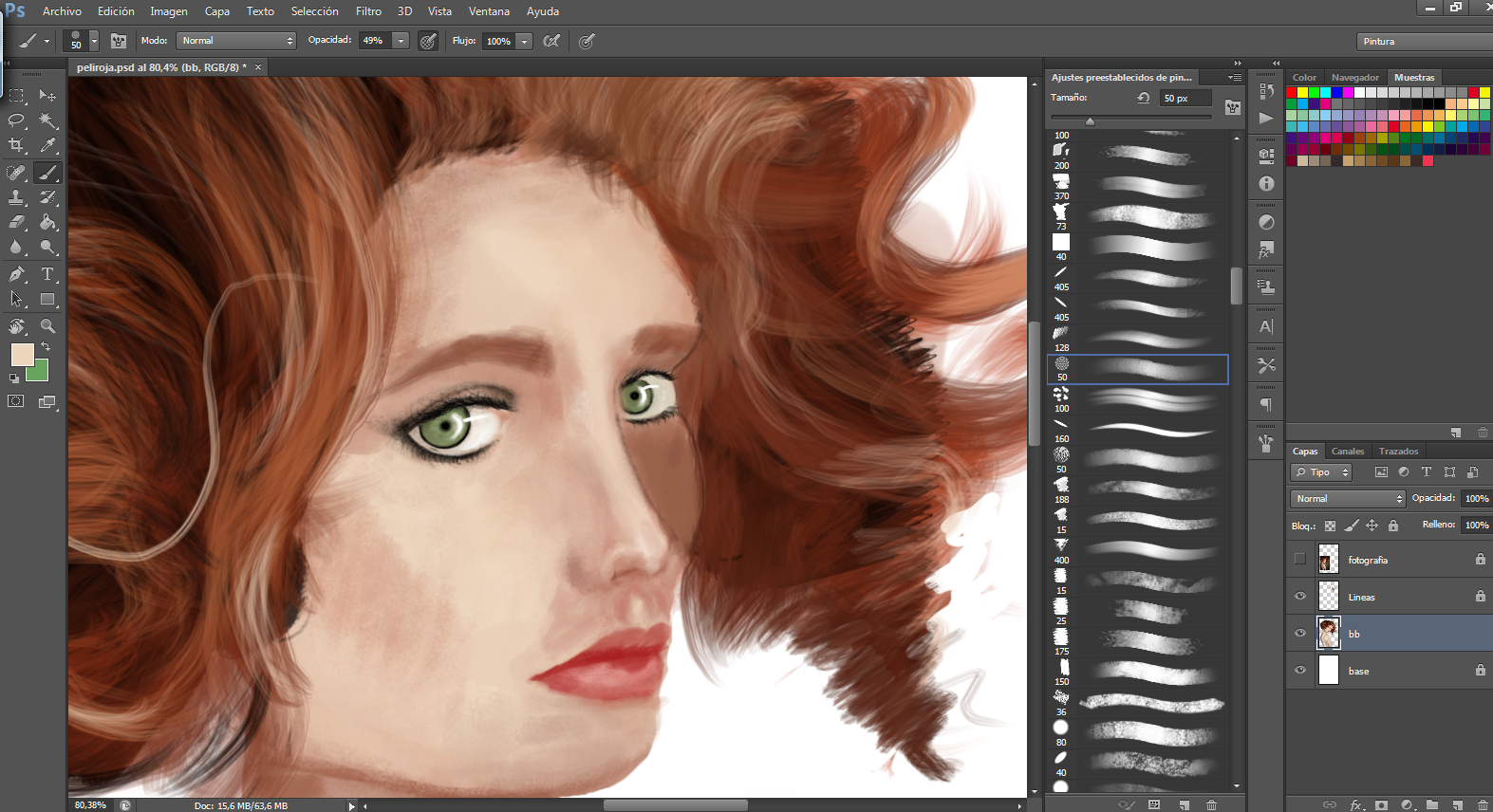Open the brush presets panel menu
The width and height of the screenshot is (1493, 812).
pyautogui.click(x=1235, y=78)
